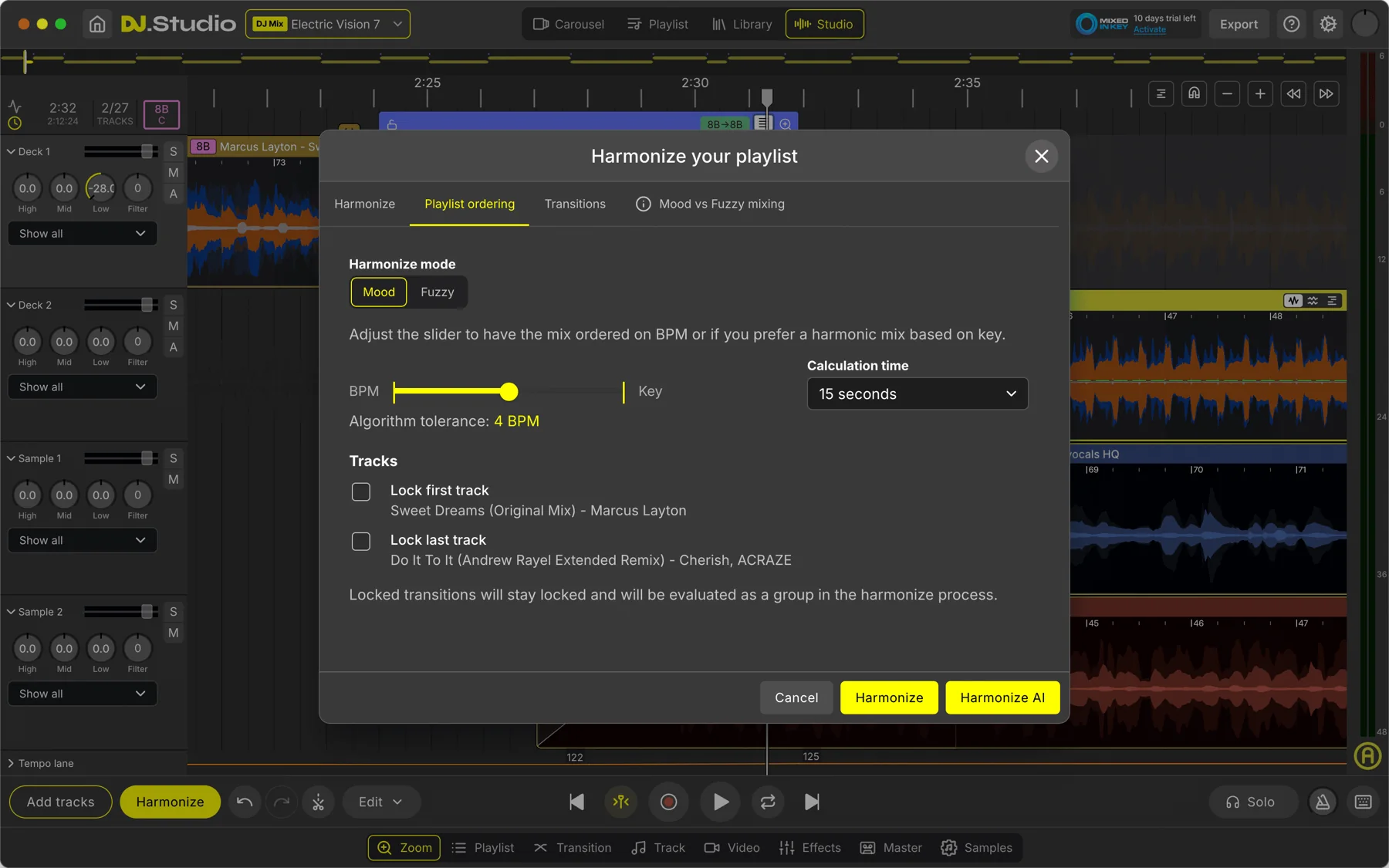Click the BPM to Key slider

tap(509, 392)
